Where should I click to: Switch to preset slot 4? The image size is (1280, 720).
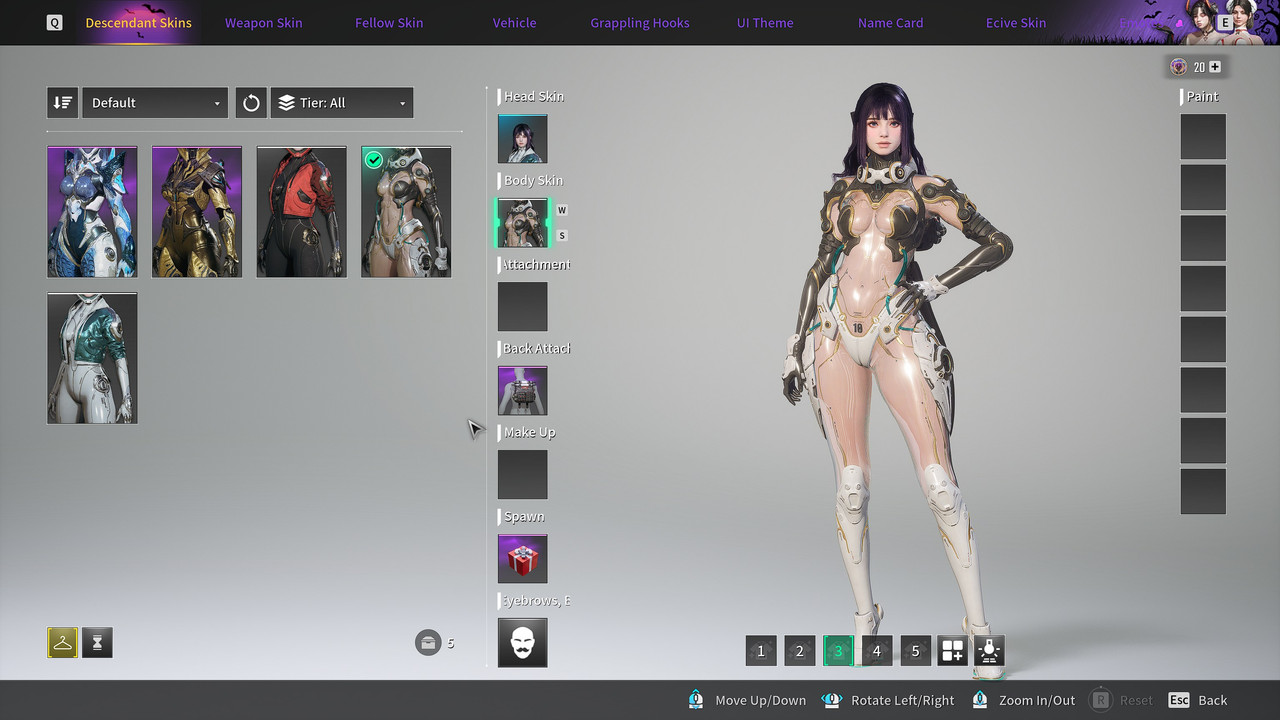pos(877,651)
